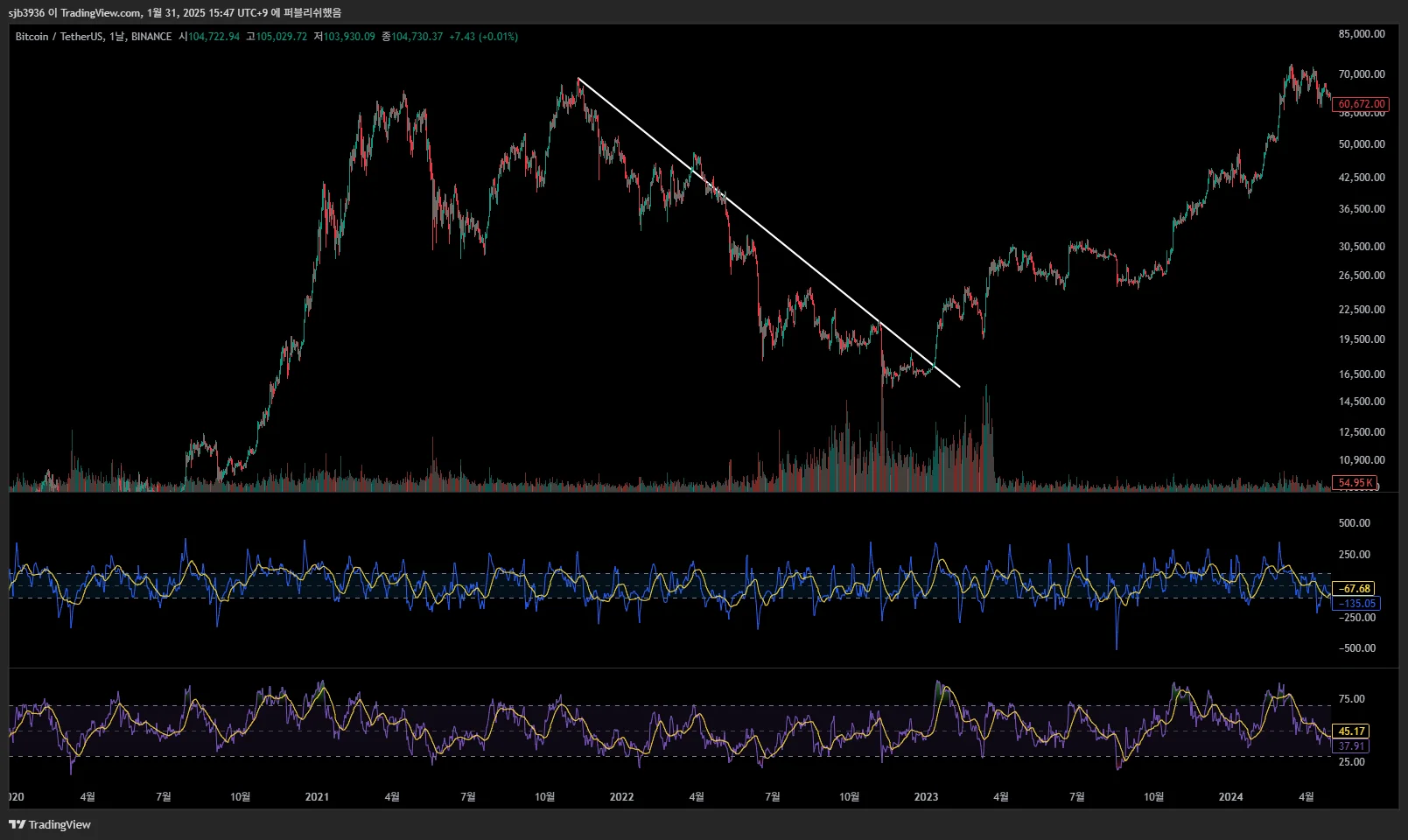Click the 2023 marker on time axis
This screenshot has width=1408, height=840.
coord(926,796)
